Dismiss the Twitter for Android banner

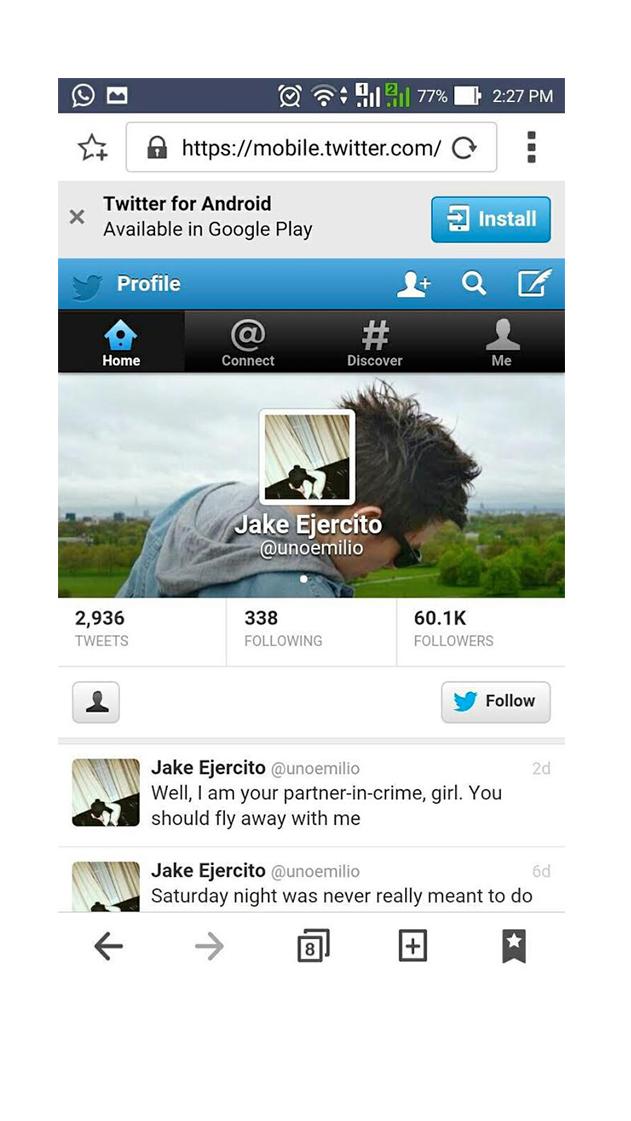click(77, 217)
